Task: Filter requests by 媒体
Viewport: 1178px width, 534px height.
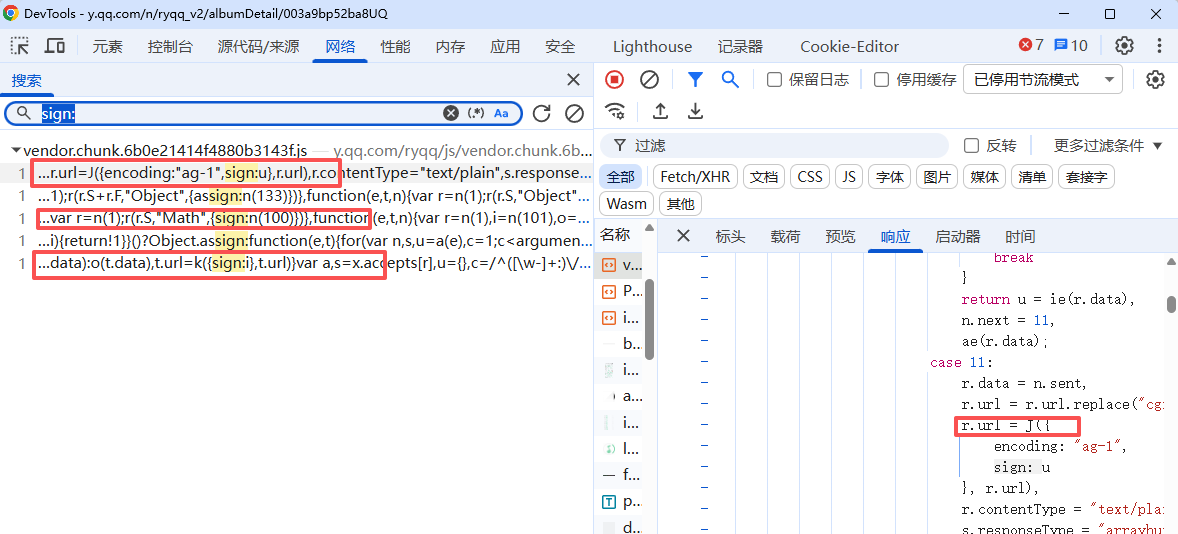Action: [984, 177]
